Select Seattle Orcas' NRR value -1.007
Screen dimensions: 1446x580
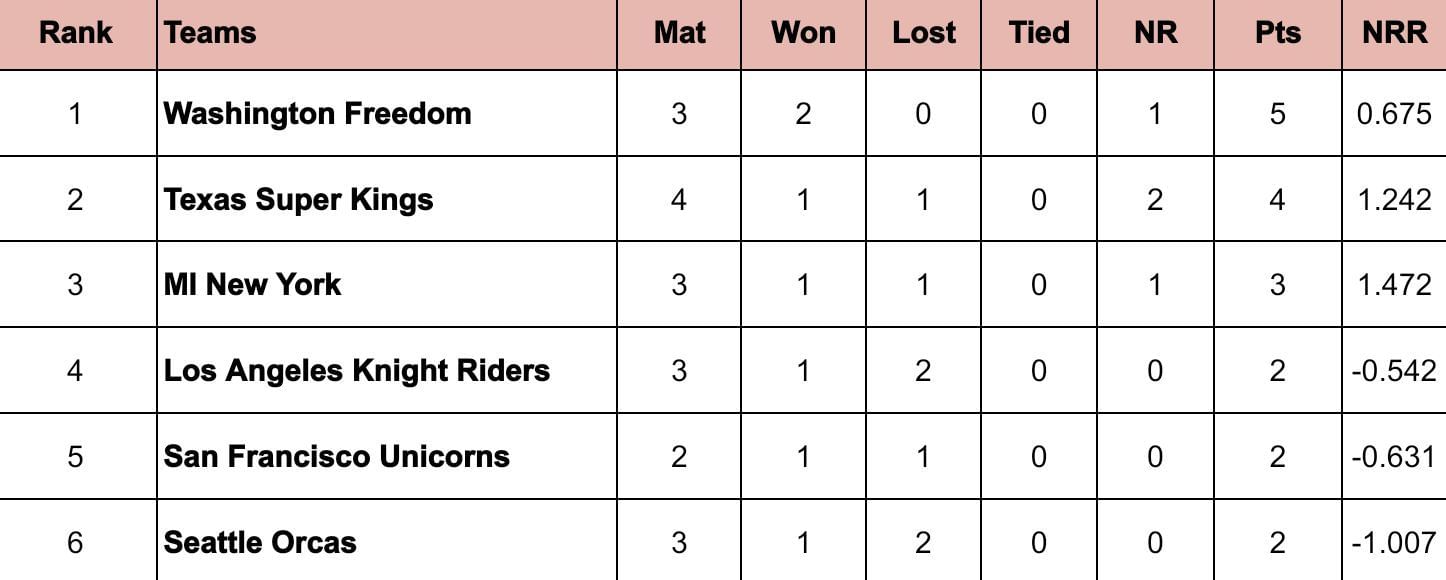[x=1394, y=543]
